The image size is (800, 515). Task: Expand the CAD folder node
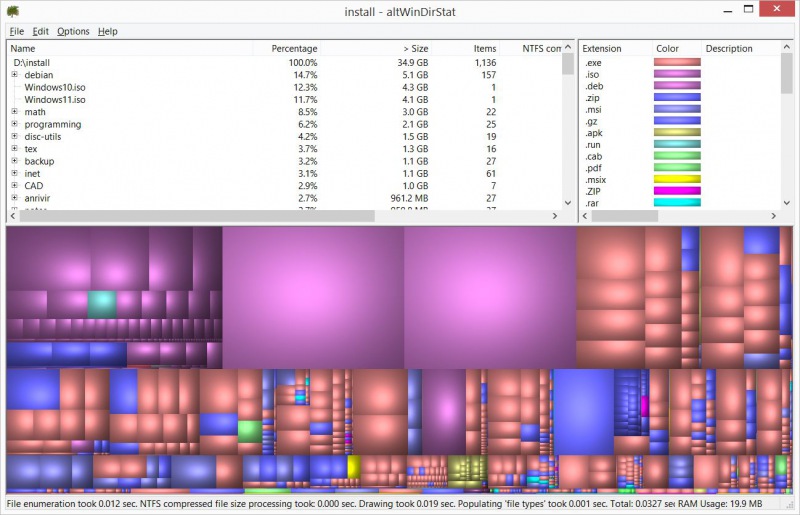point(14,186)
